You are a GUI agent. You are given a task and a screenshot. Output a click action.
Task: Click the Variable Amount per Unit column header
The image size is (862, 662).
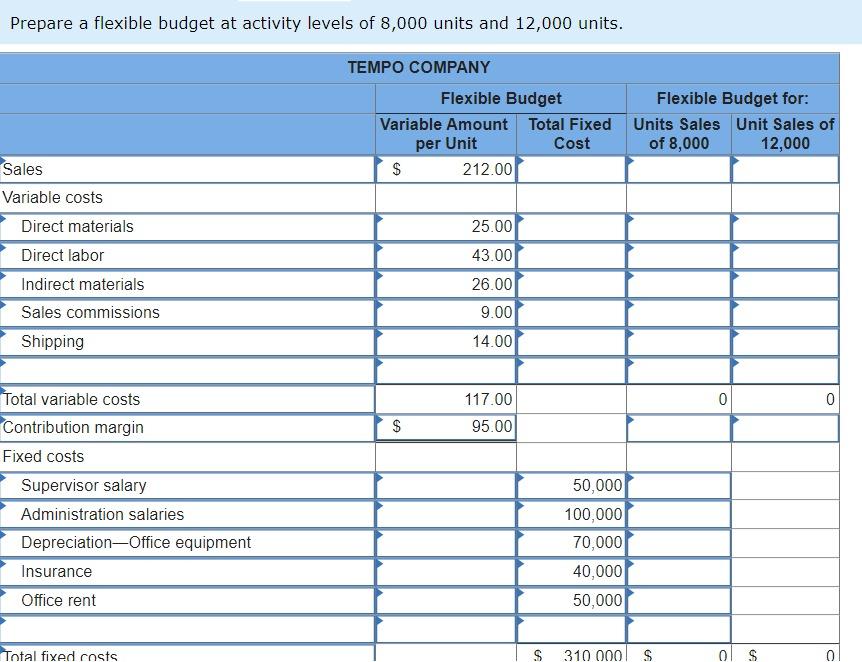444,134
